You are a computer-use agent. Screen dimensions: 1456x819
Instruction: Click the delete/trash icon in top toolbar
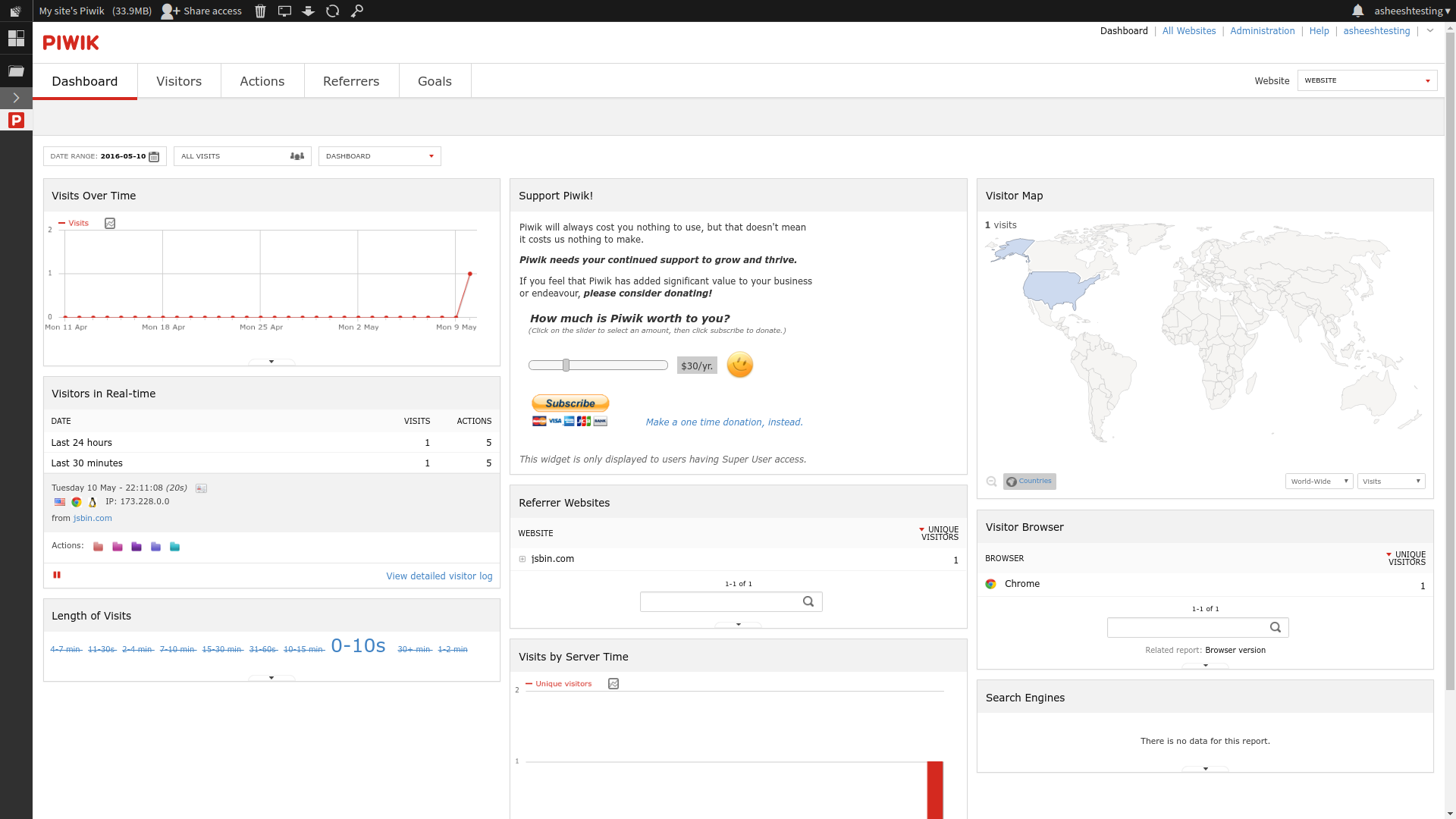coord(259,11)
